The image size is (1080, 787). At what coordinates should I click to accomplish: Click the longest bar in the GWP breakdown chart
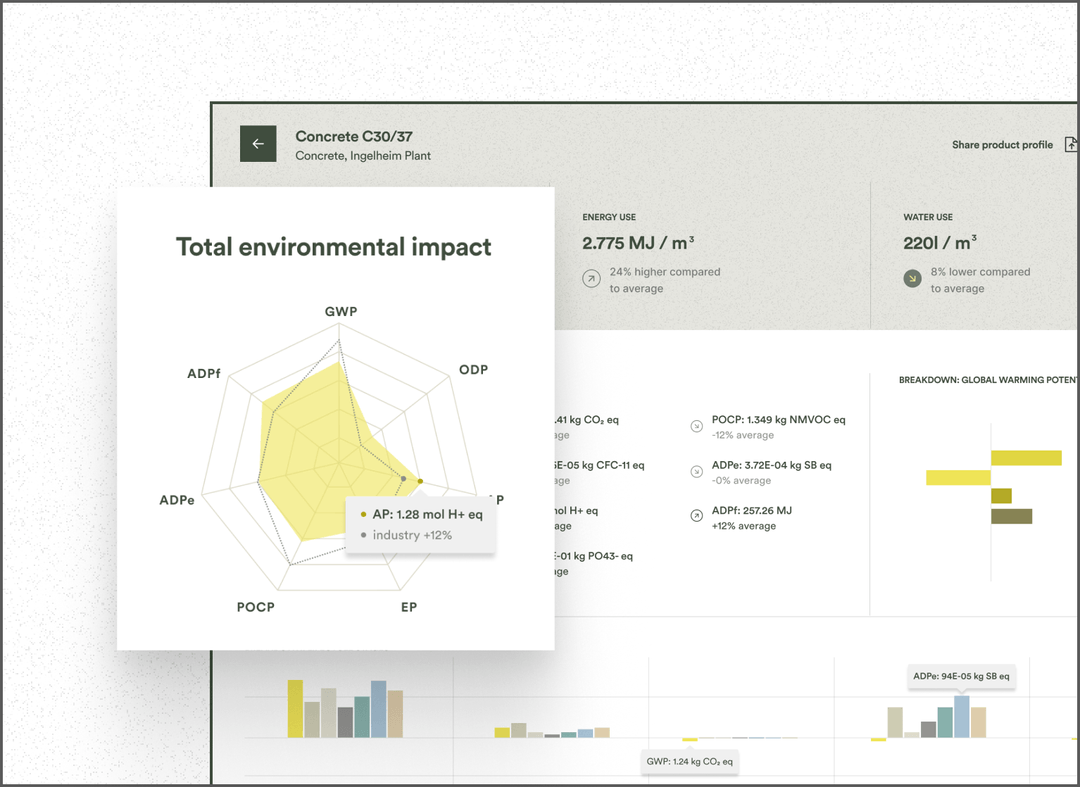1026,457
